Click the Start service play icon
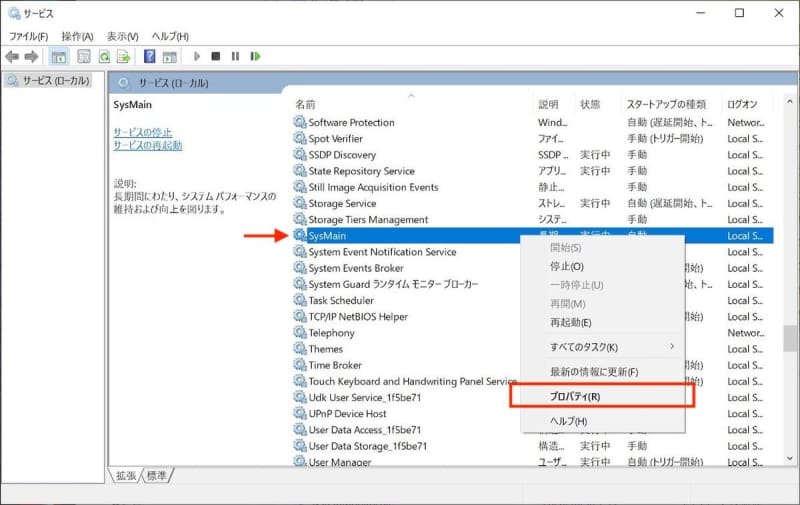 197,56
